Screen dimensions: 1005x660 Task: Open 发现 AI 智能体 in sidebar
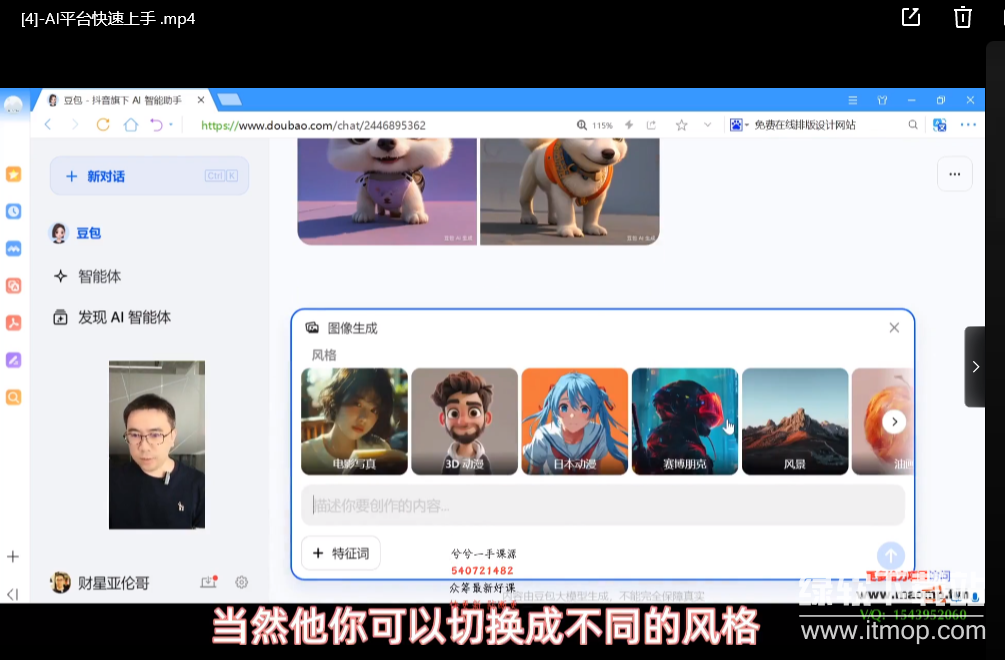124,317
